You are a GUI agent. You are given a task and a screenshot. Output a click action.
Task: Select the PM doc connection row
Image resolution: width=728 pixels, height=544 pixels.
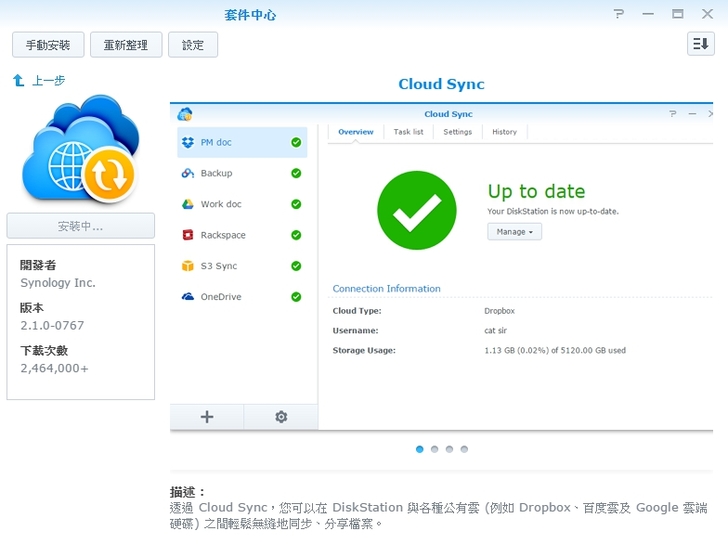242,142
